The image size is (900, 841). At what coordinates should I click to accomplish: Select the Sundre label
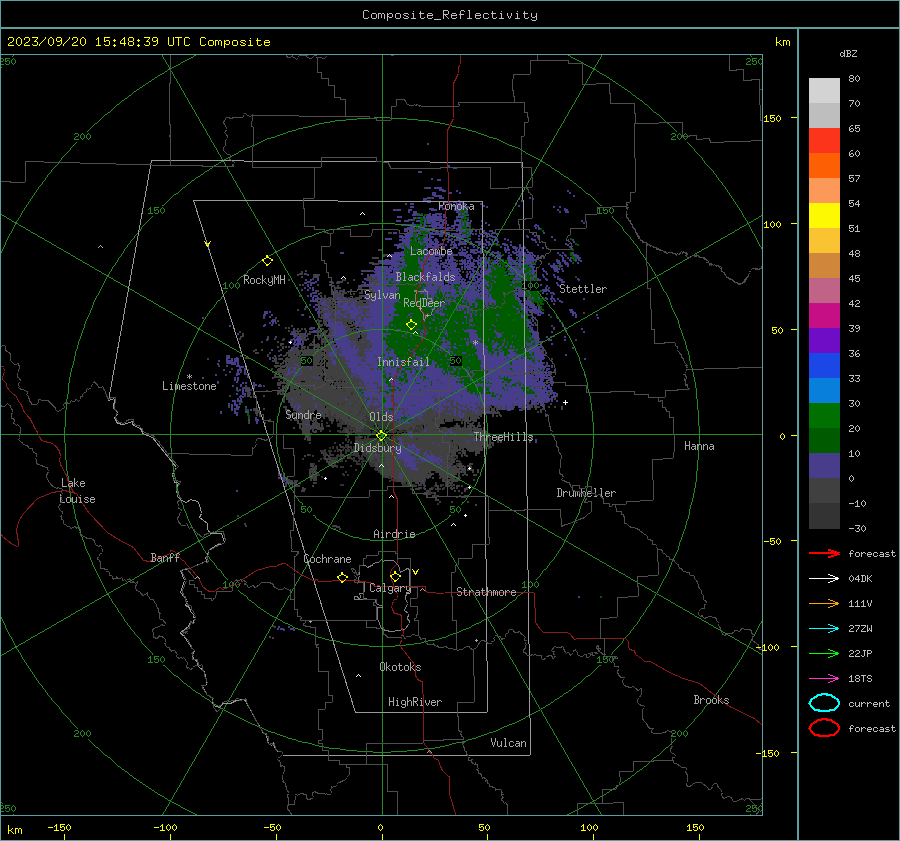click(x=303, y=415)
